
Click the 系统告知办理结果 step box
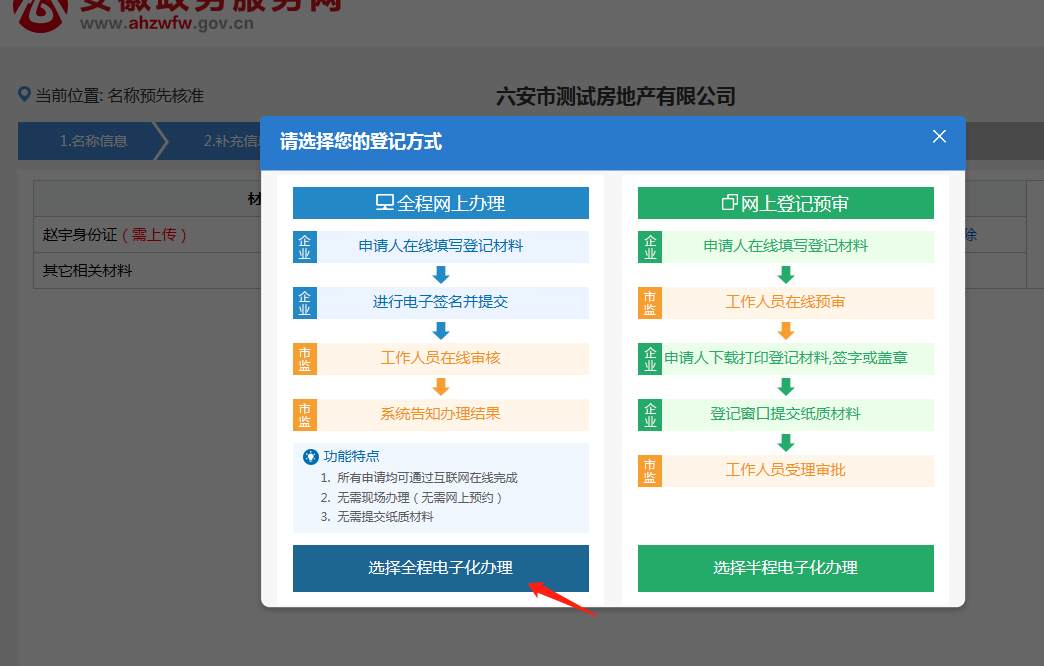coord(440,414)
